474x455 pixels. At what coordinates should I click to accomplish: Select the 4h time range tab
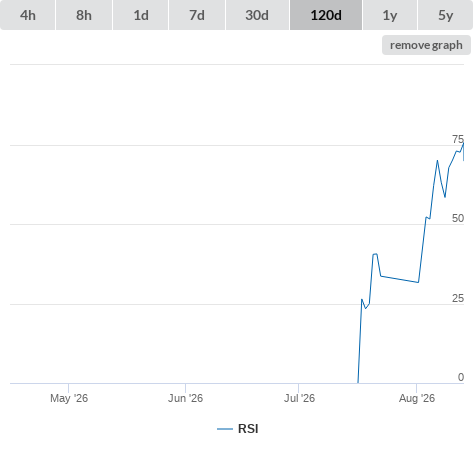tap(28, 15)
